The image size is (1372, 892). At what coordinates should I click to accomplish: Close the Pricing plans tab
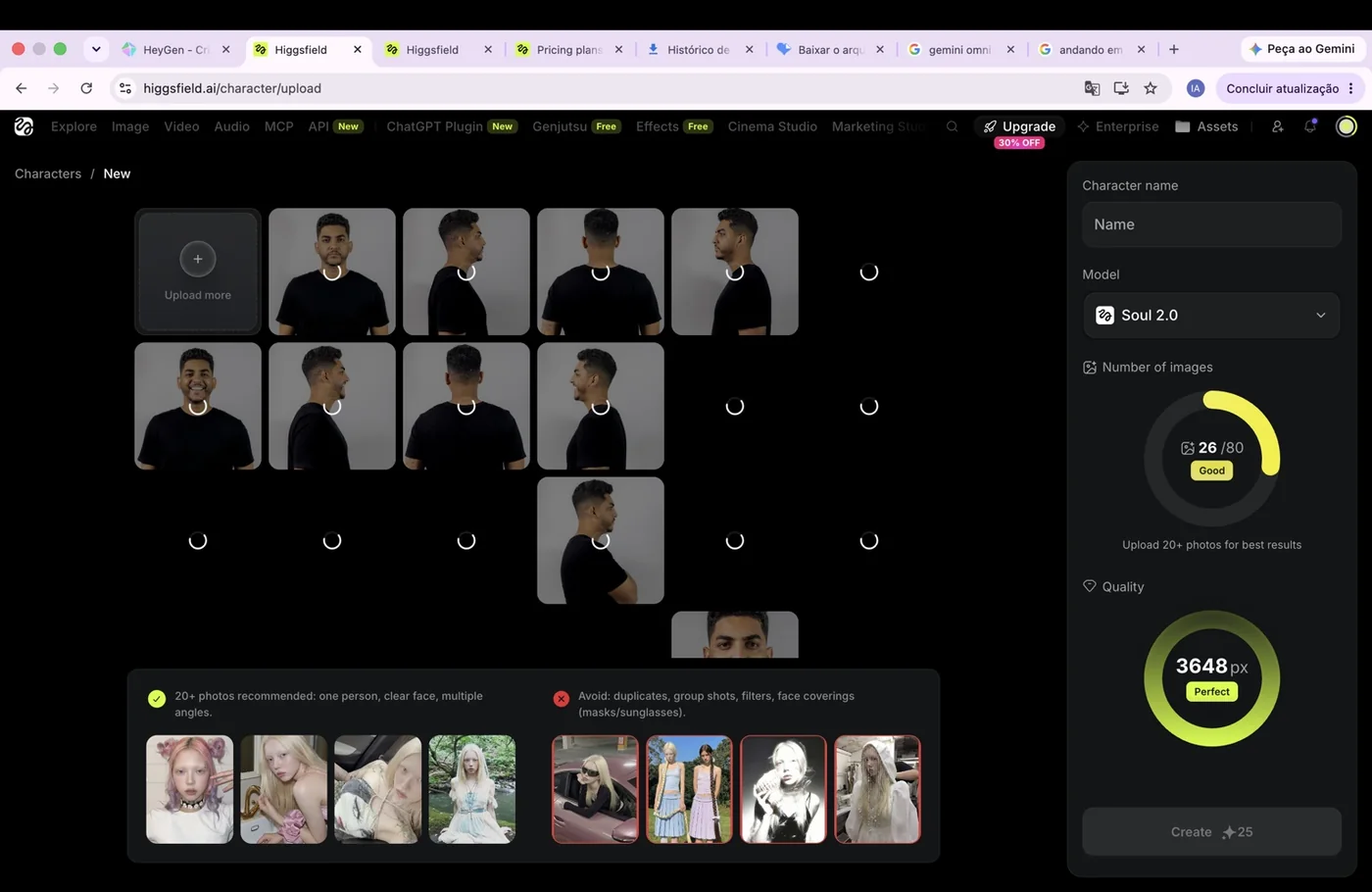click(x=618, y=49)
